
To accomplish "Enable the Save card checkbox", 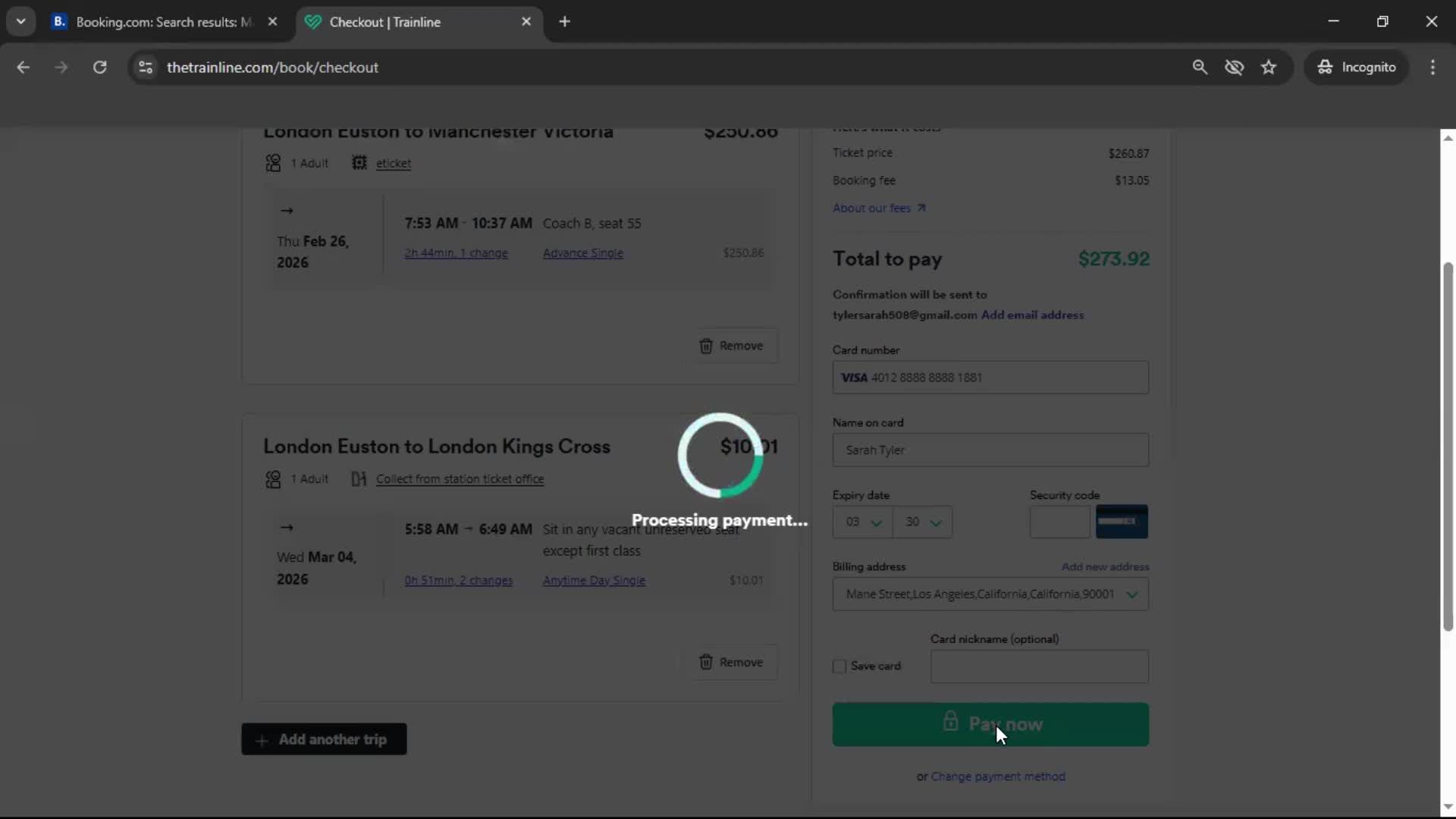I will click(838, 667).
